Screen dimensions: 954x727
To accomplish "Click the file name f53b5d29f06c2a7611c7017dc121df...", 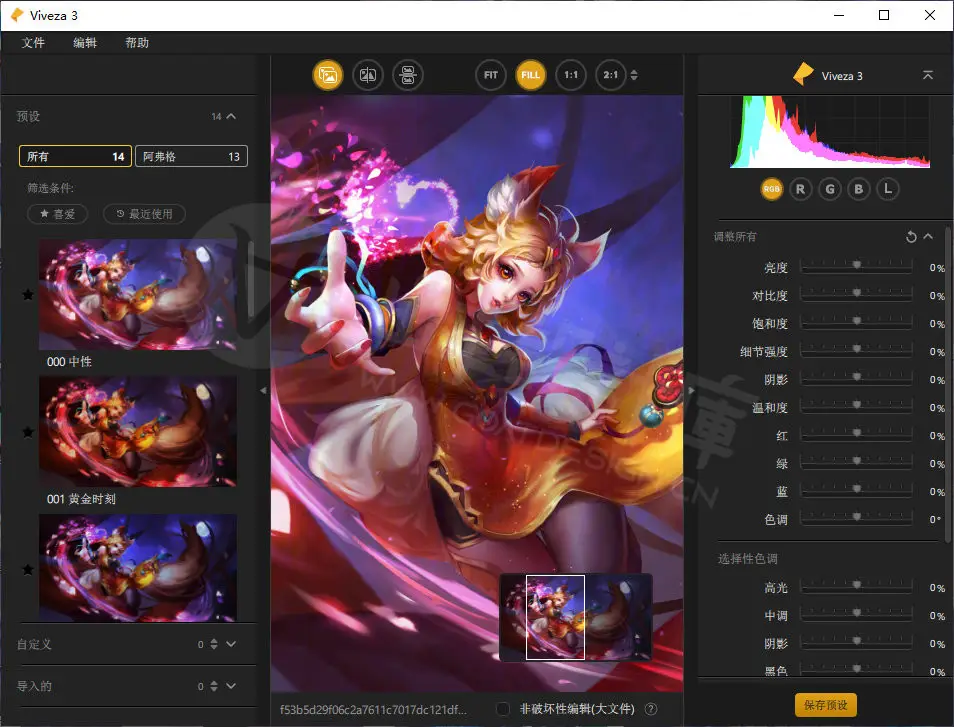I will point(373,709).
